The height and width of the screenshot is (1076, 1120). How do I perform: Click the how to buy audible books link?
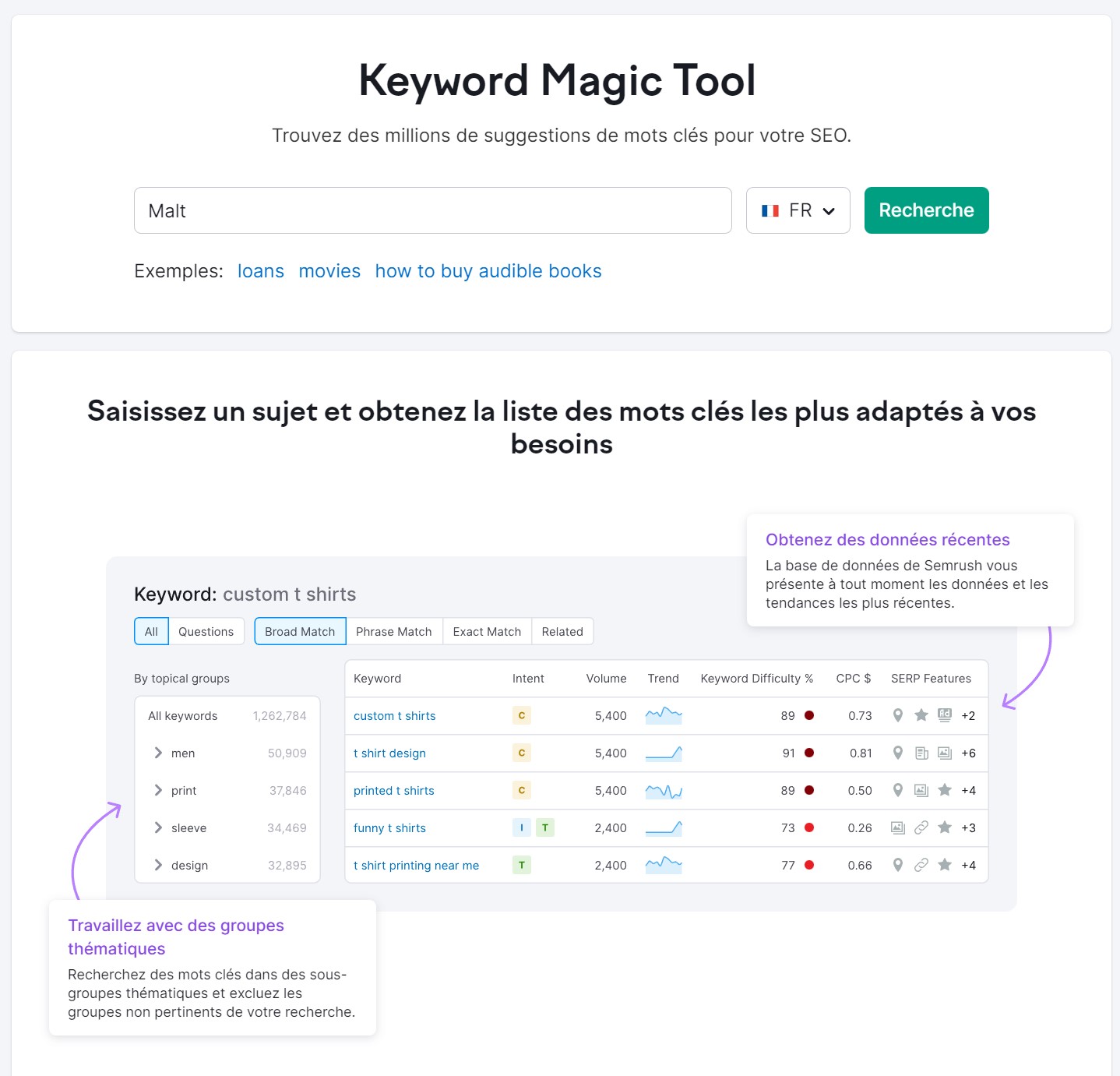[x=488, y=271]
